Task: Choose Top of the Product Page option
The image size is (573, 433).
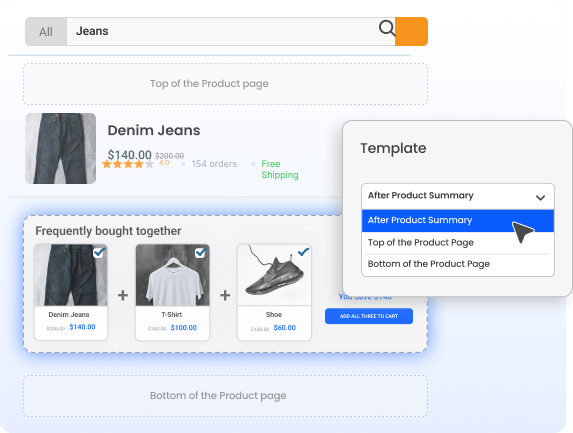Action: 458,243
